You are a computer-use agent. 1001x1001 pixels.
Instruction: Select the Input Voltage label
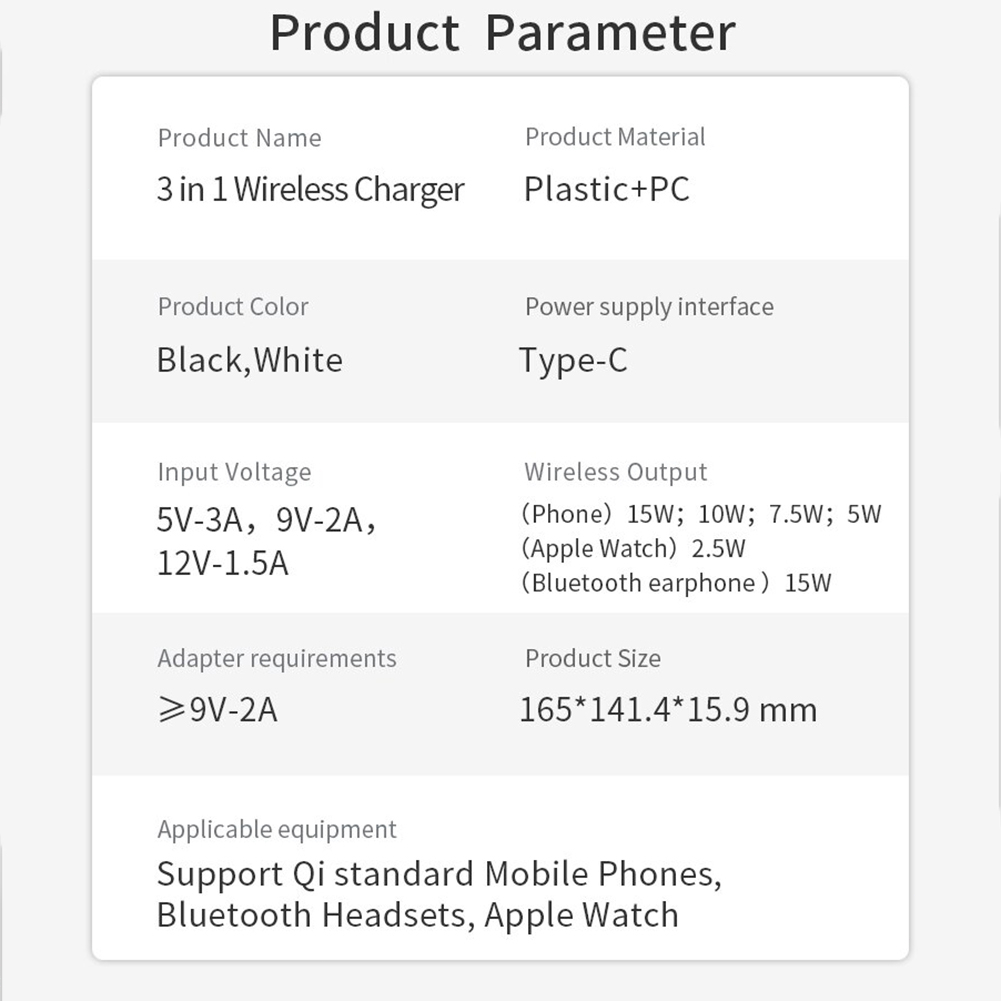[x=234, y=472]
